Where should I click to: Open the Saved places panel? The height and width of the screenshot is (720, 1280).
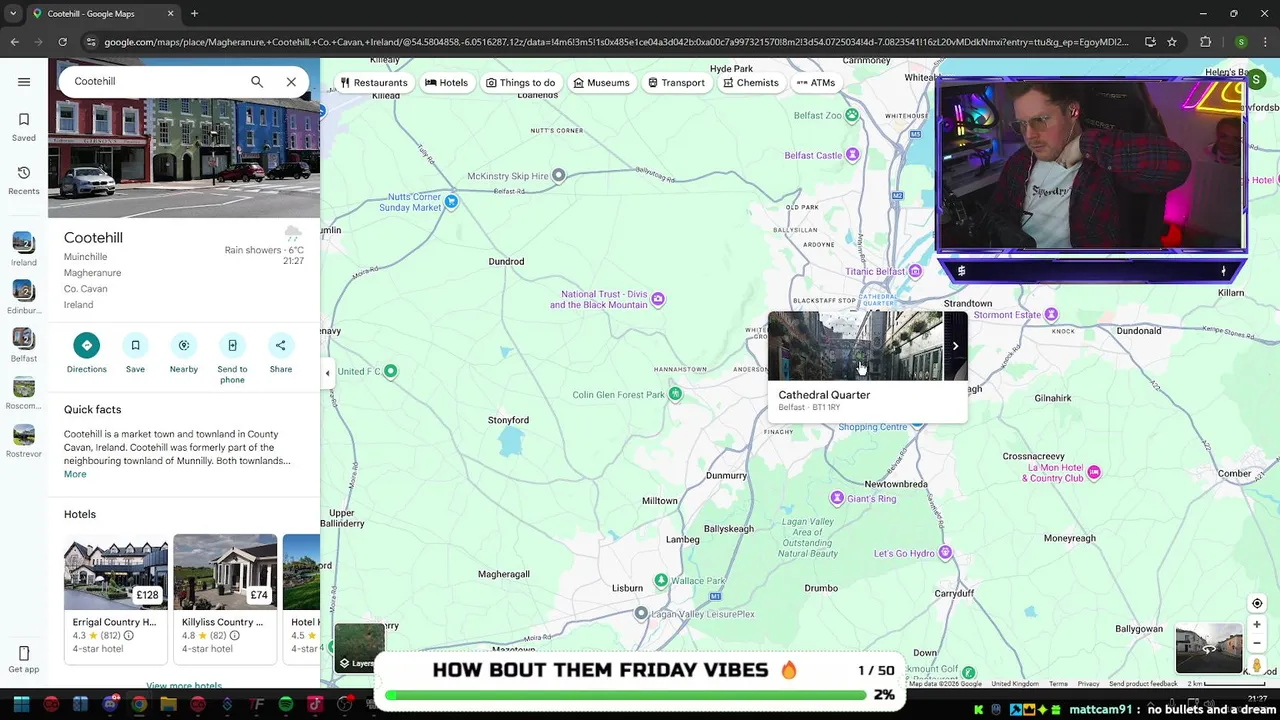(x=24, y=127)
